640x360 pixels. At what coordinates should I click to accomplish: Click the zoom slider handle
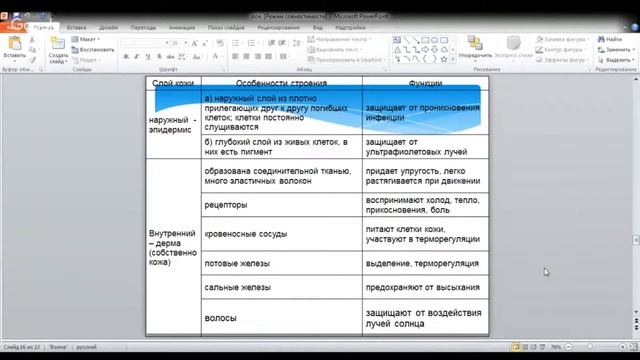click(590, 347)
